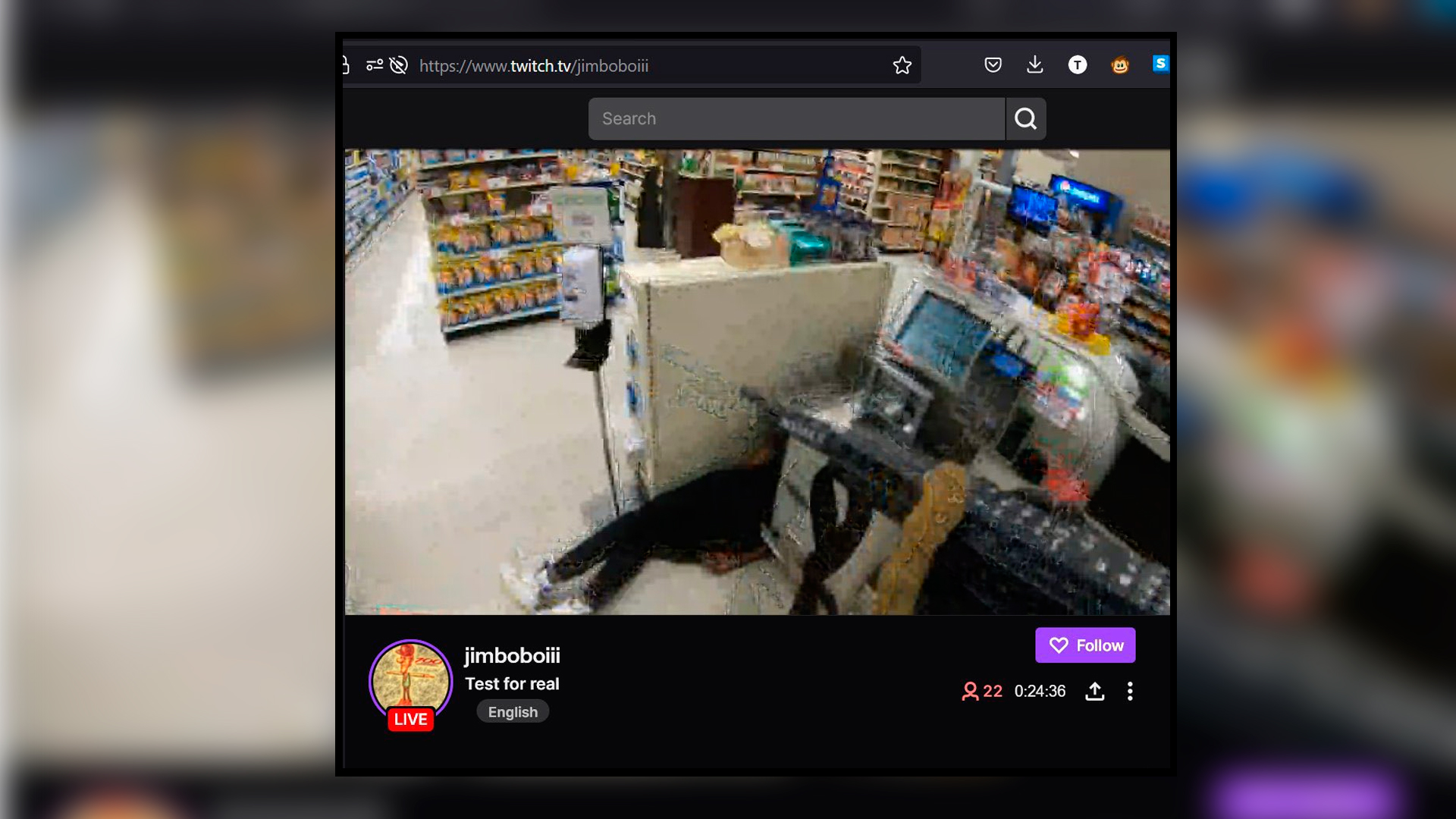
Task: Click the autoplay blocked icon
Action: click(x=399, y=65)
